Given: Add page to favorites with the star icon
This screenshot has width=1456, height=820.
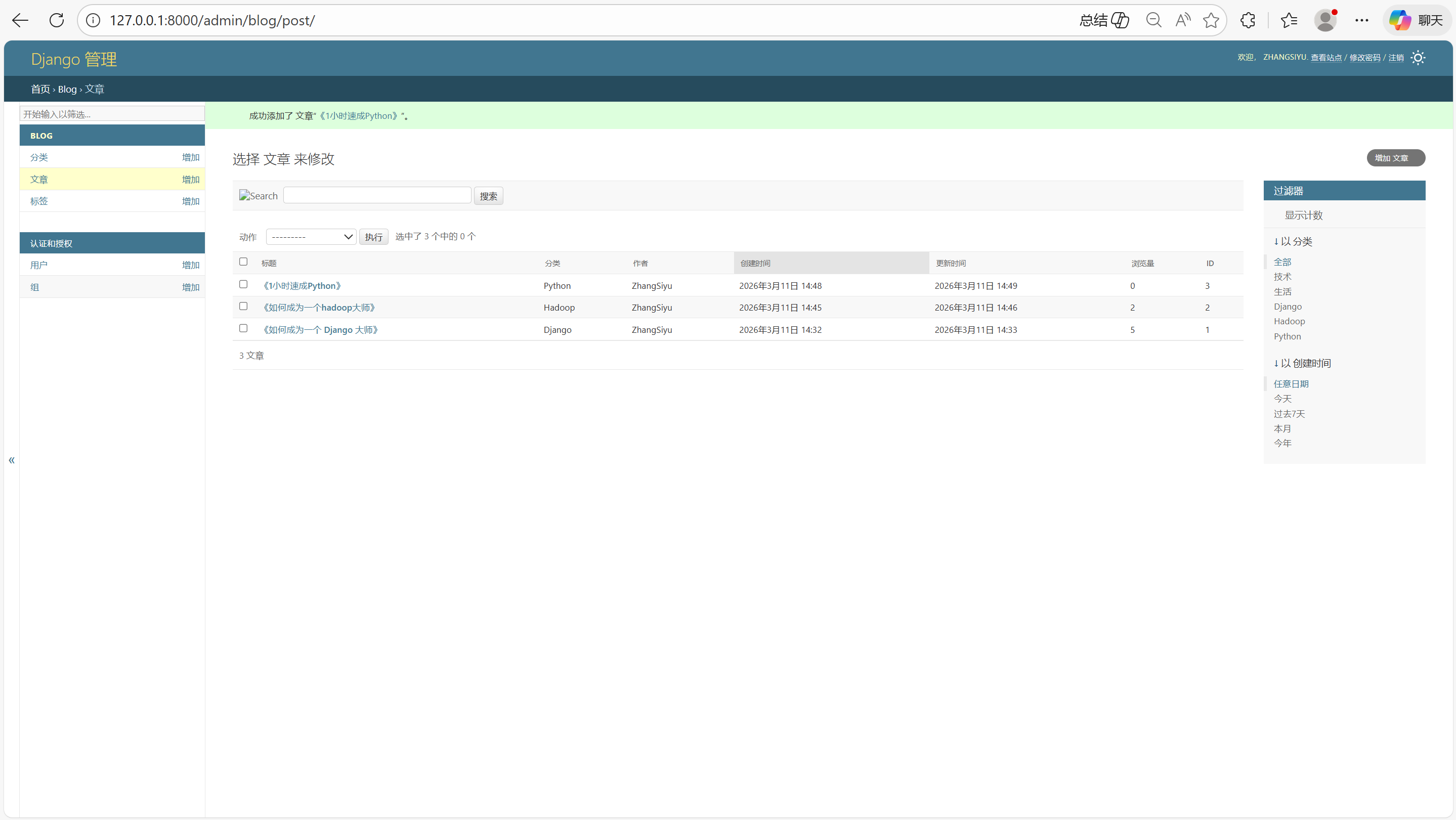Looking at the screenshot, I should [1211, 20].
